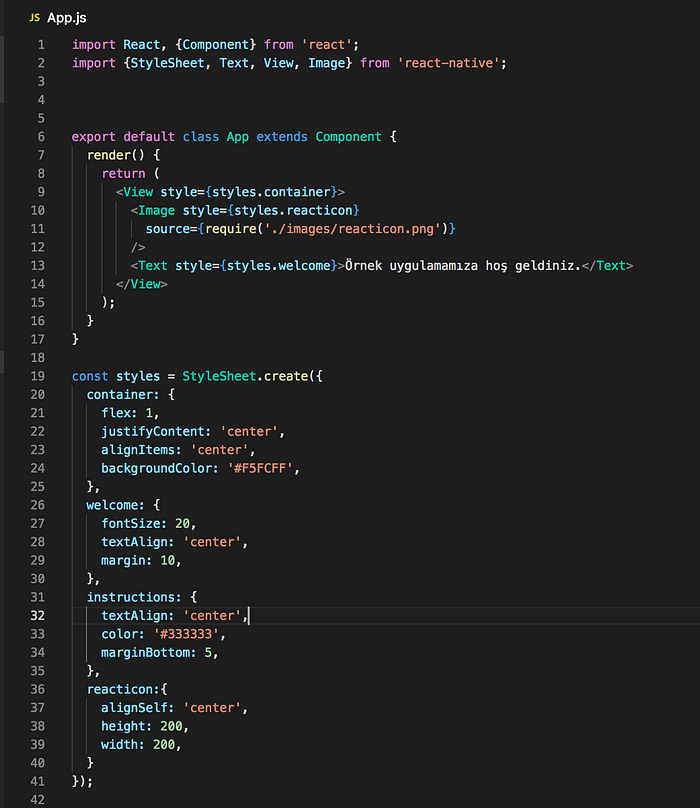This screenshot has height=808, width=700.
Task: Click line number 41 in the gutter
Action: (38, 782)
